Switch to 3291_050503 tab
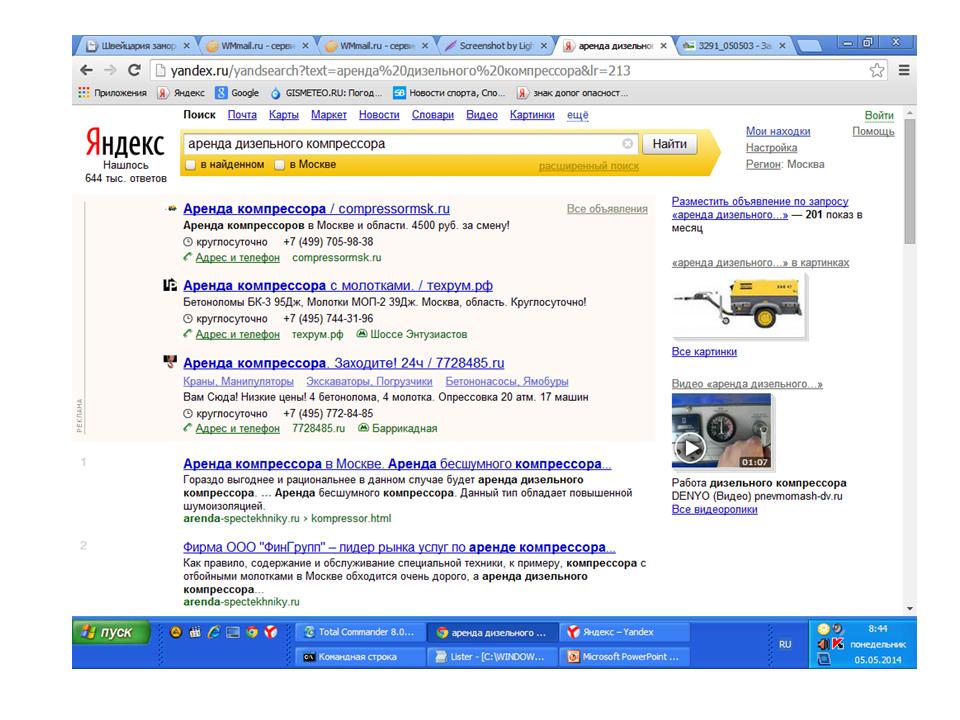 [x=733, y=46]
